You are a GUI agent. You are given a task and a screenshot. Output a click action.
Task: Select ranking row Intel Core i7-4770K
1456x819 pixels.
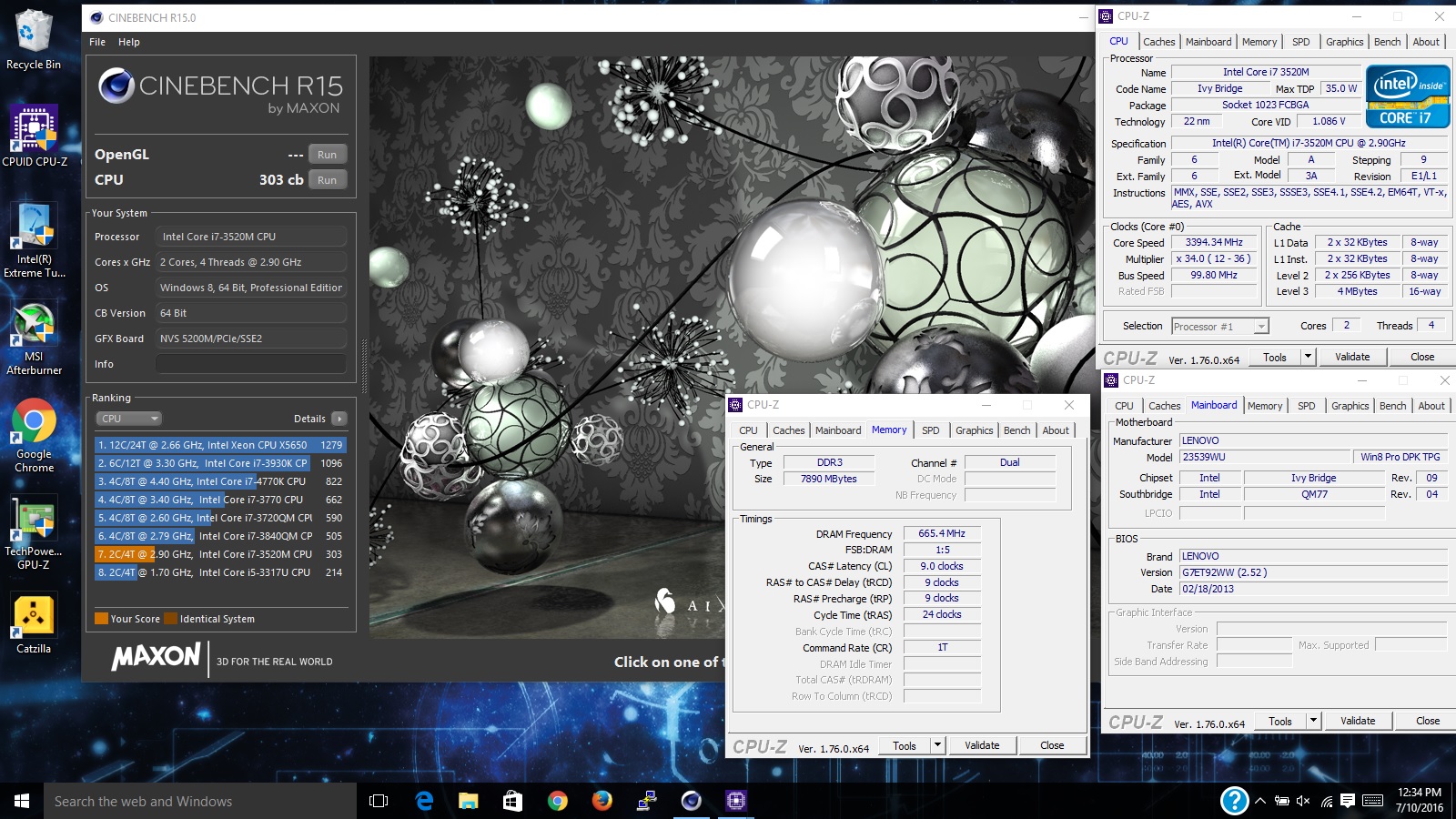click(220, 481)
